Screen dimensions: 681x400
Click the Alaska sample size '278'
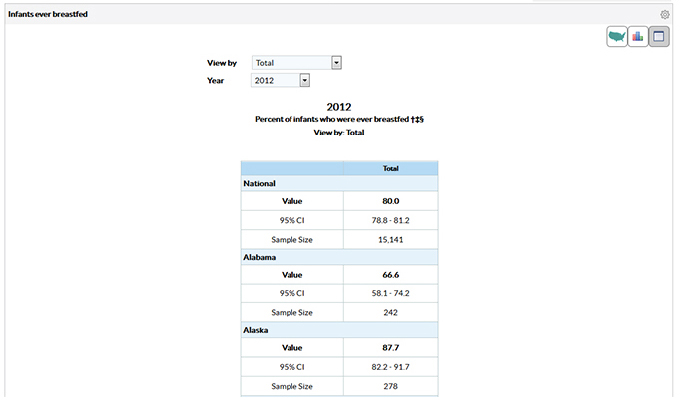point(390,387)
